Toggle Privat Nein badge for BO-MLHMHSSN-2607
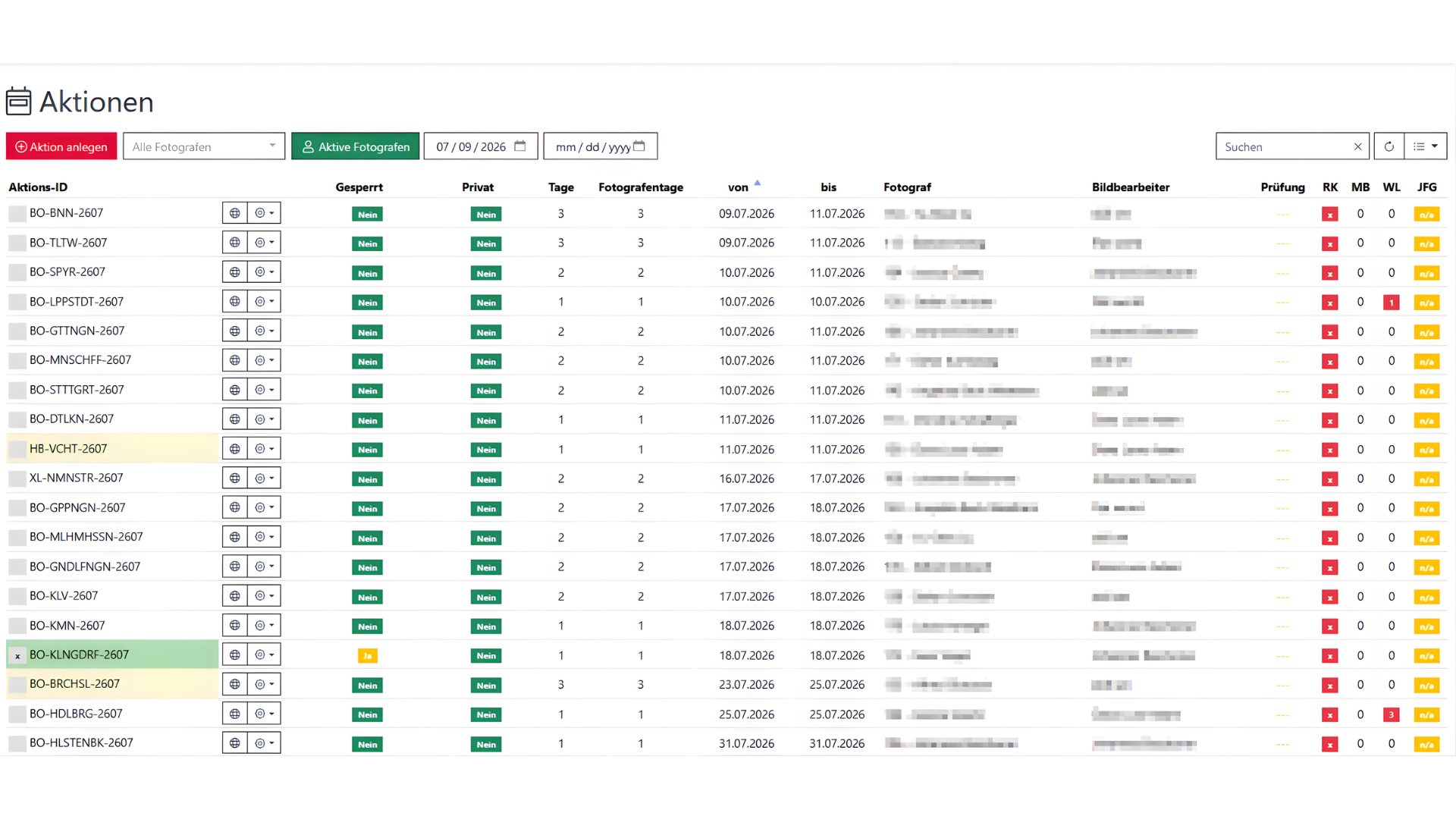The width and height of the screenshot is (1456, 819). point(486,538)
